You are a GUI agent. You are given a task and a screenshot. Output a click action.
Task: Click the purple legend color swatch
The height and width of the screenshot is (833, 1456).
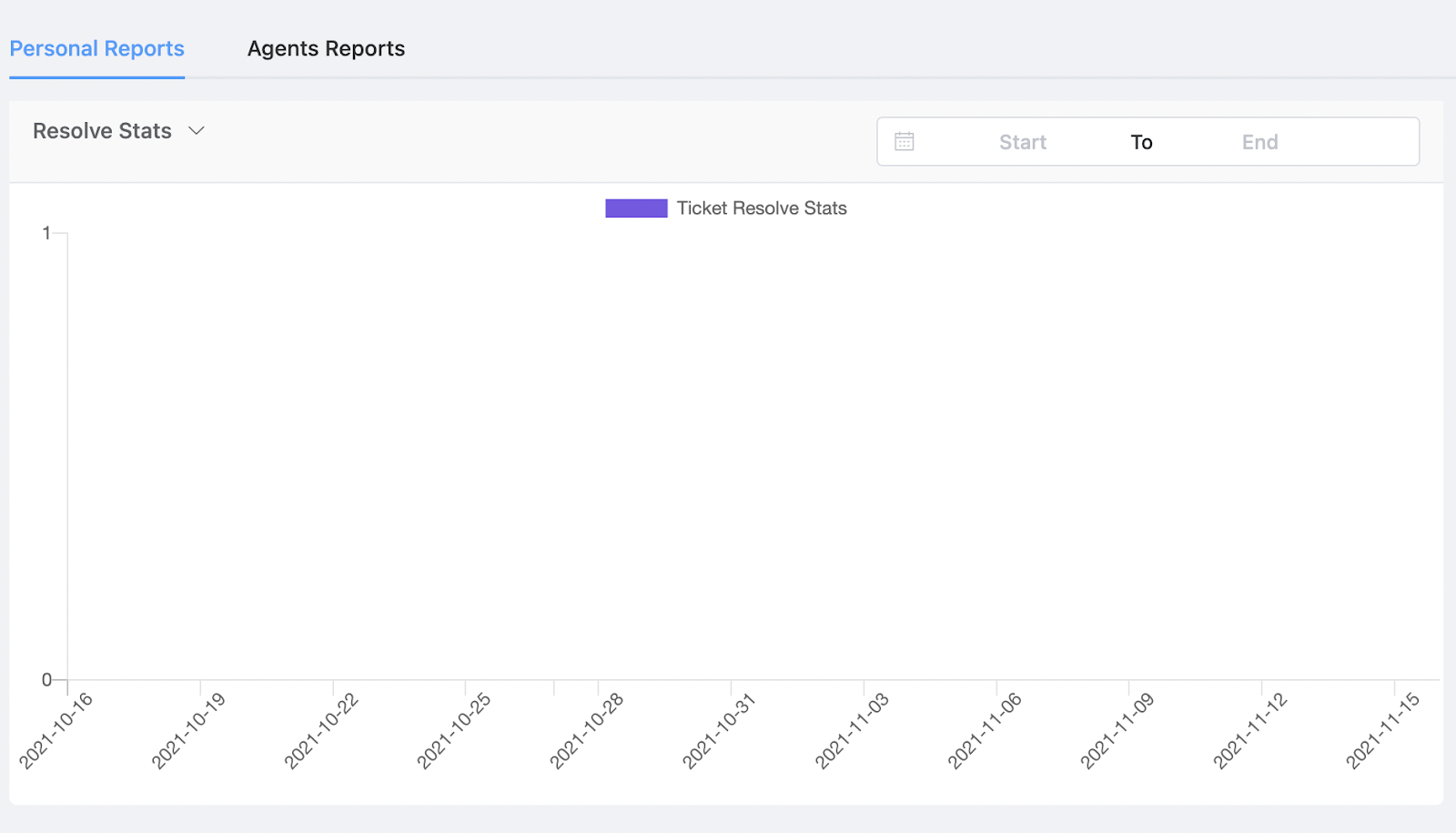pos(636,208)
